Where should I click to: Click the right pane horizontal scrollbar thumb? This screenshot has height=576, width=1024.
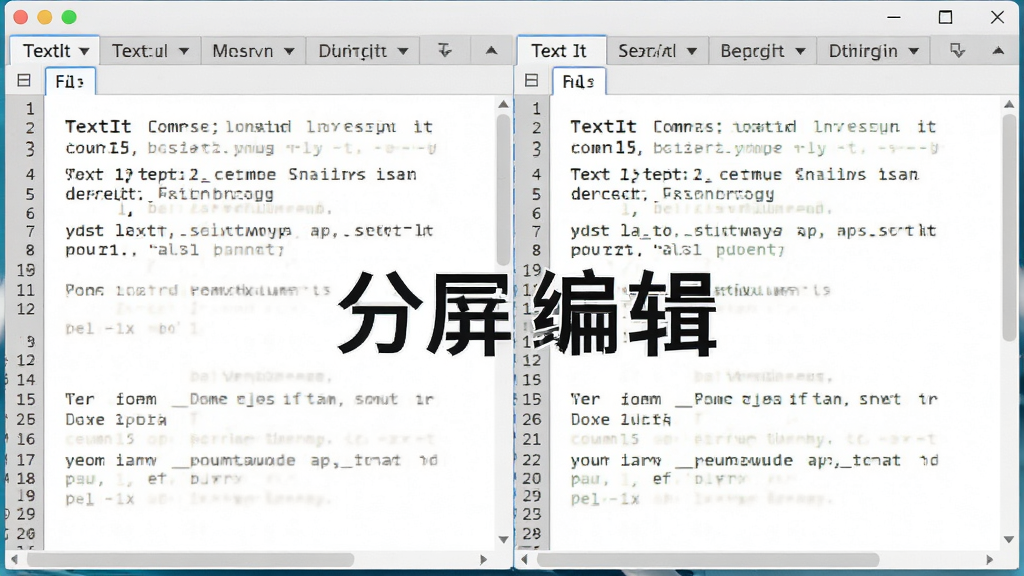(708, 560)
